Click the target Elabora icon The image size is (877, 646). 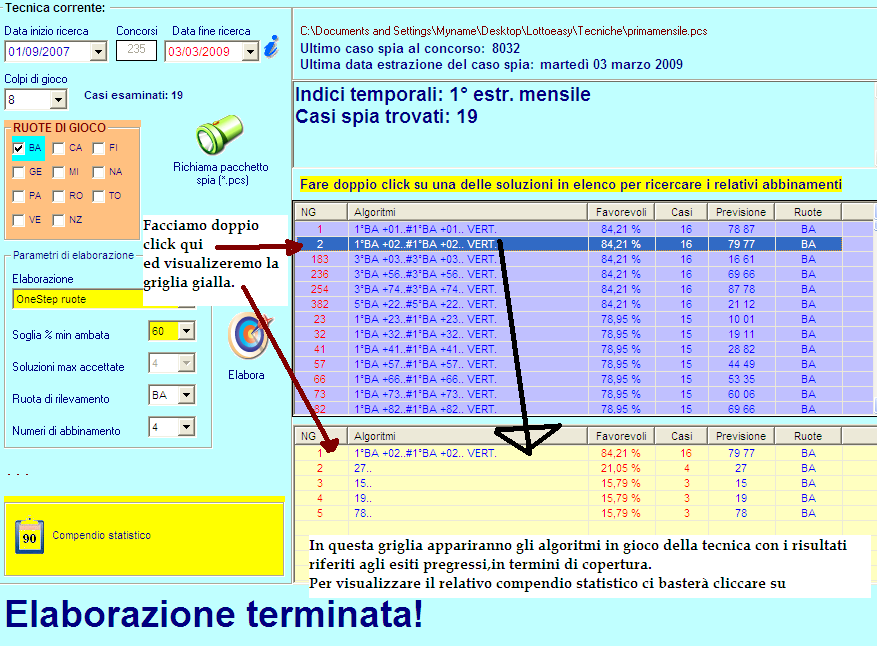249,336
